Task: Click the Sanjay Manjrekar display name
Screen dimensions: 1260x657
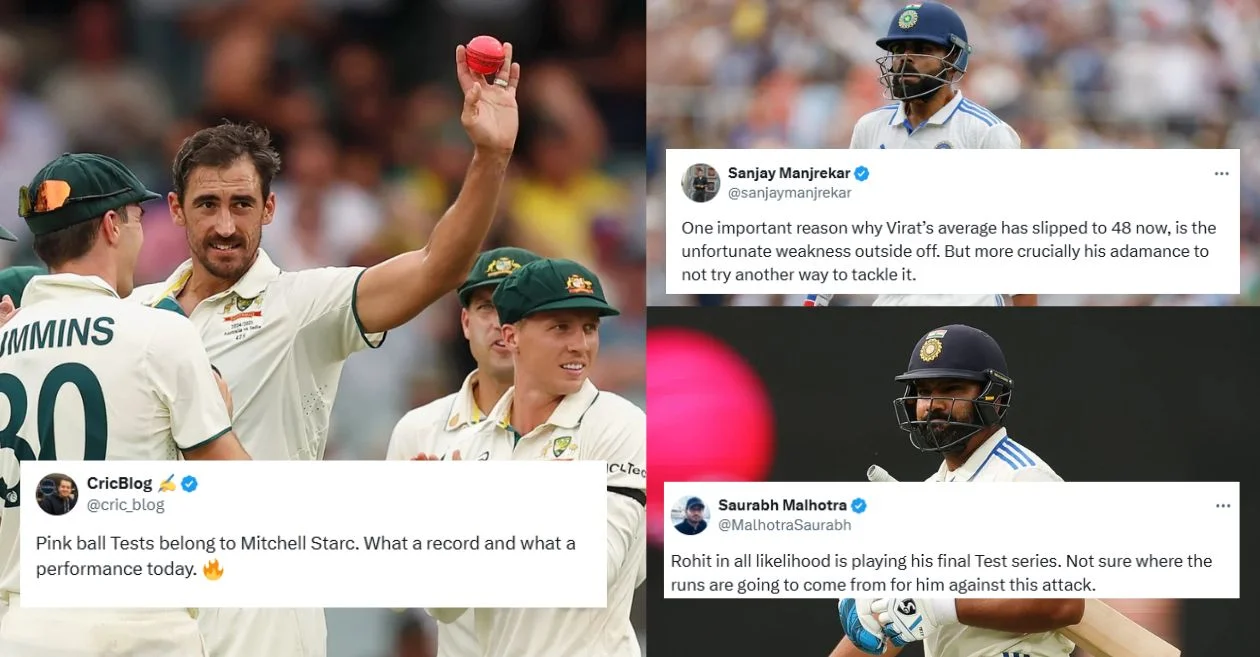Action: click(x=789, y=173)
